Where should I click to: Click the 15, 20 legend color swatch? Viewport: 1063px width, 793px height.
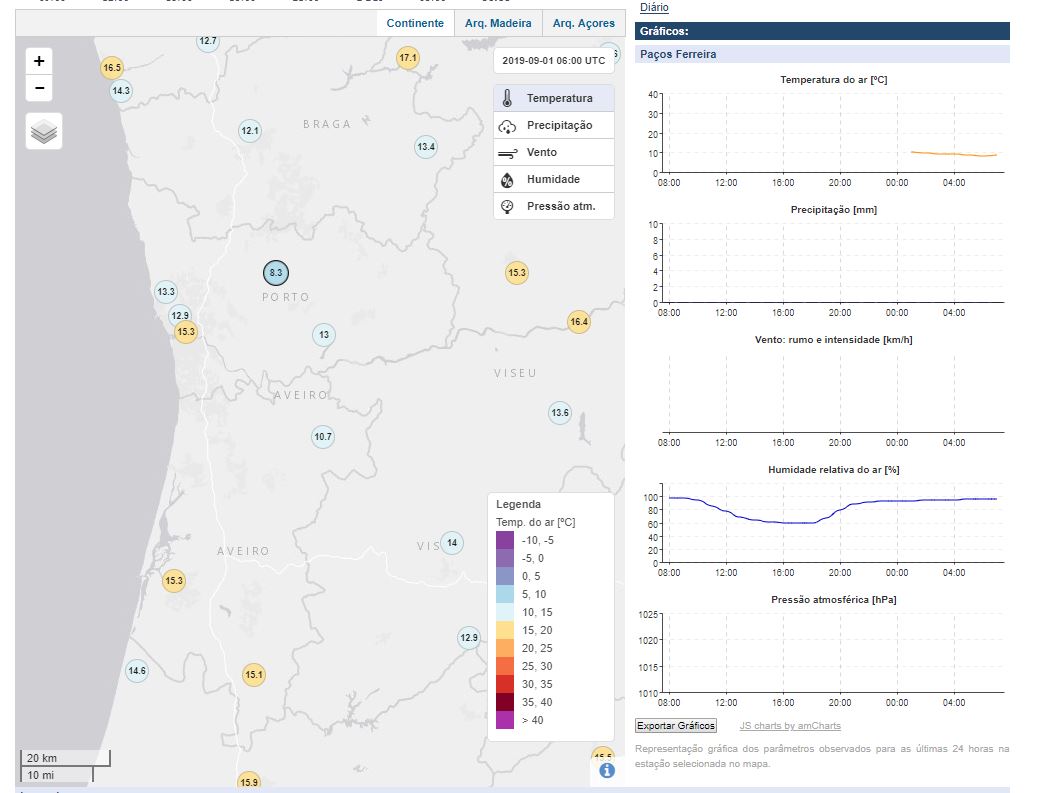point(505,630)
